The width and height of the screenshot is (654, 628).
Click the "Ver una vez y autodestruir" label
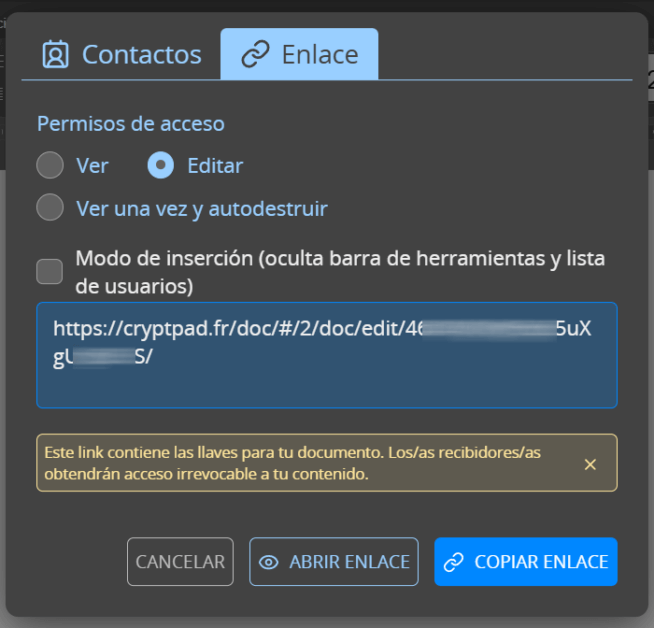[x=202, y=209]
